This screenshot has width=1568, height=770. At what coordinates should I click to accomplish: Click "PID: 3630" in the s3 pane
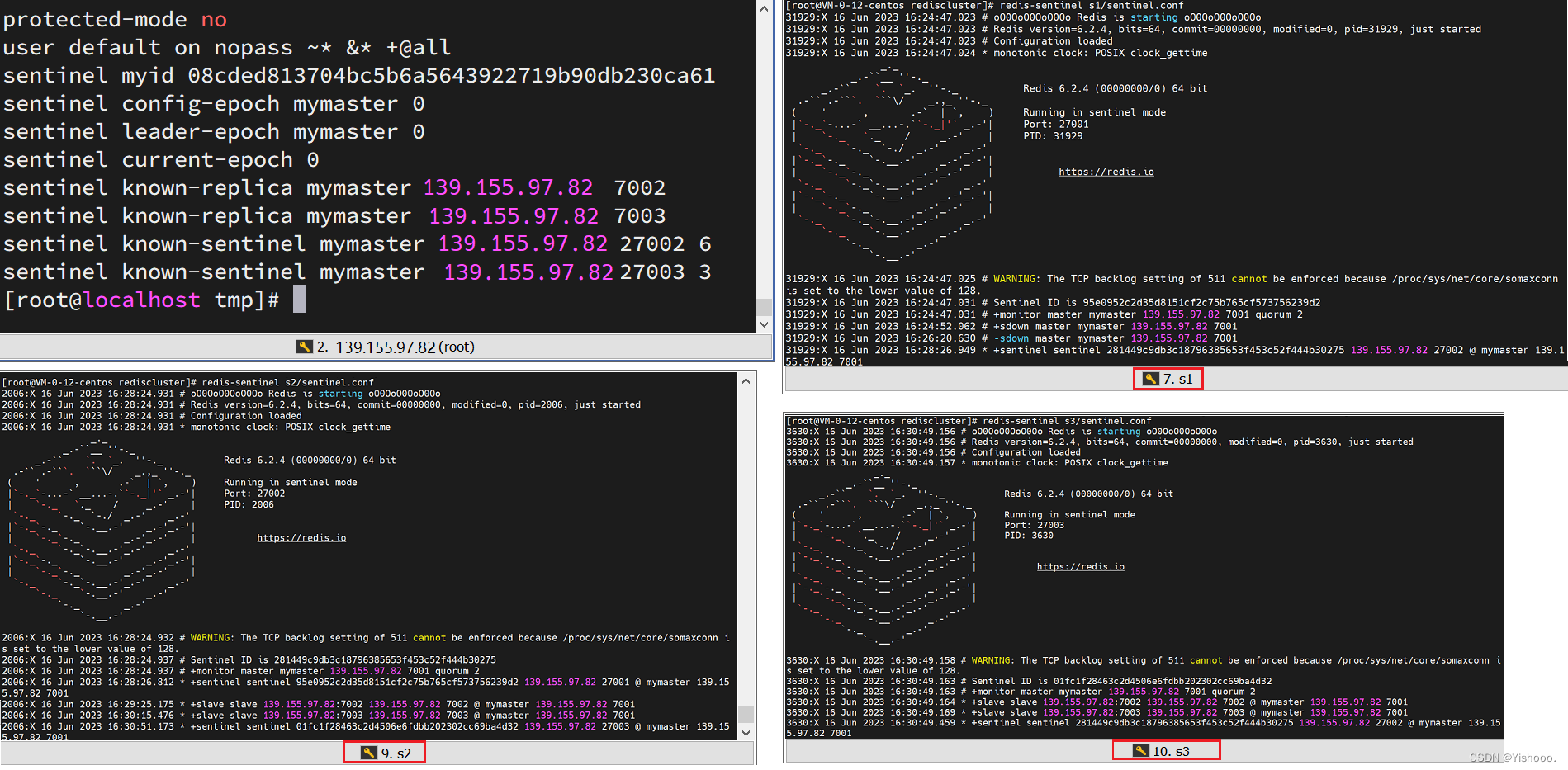point(1029,536)
